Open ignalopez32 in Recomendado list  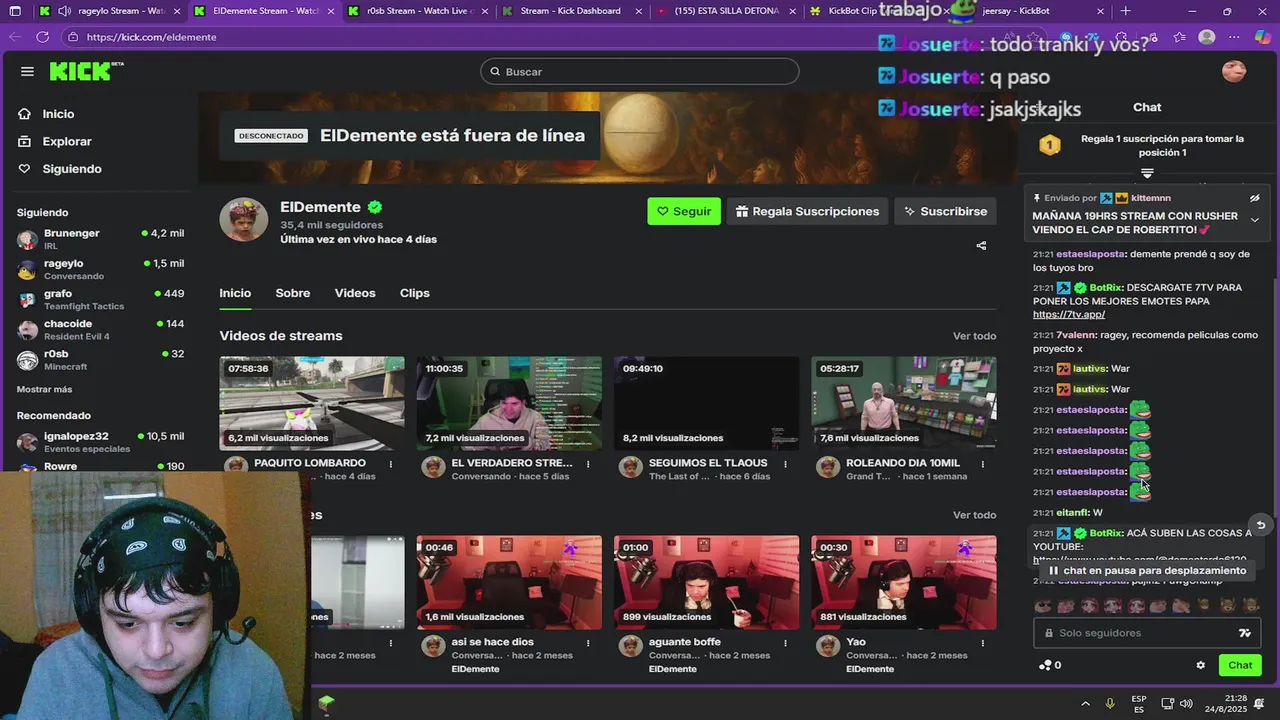pos(100,442)
